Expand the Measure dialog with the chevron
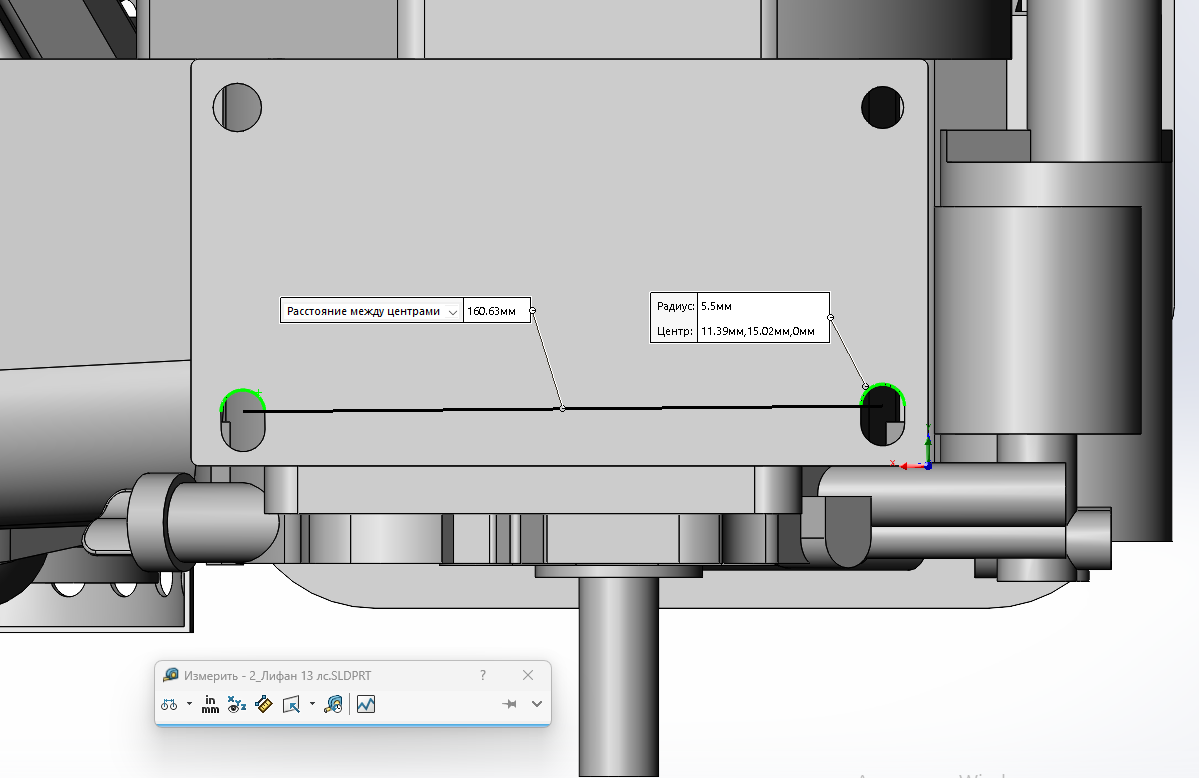 [537, 704]
